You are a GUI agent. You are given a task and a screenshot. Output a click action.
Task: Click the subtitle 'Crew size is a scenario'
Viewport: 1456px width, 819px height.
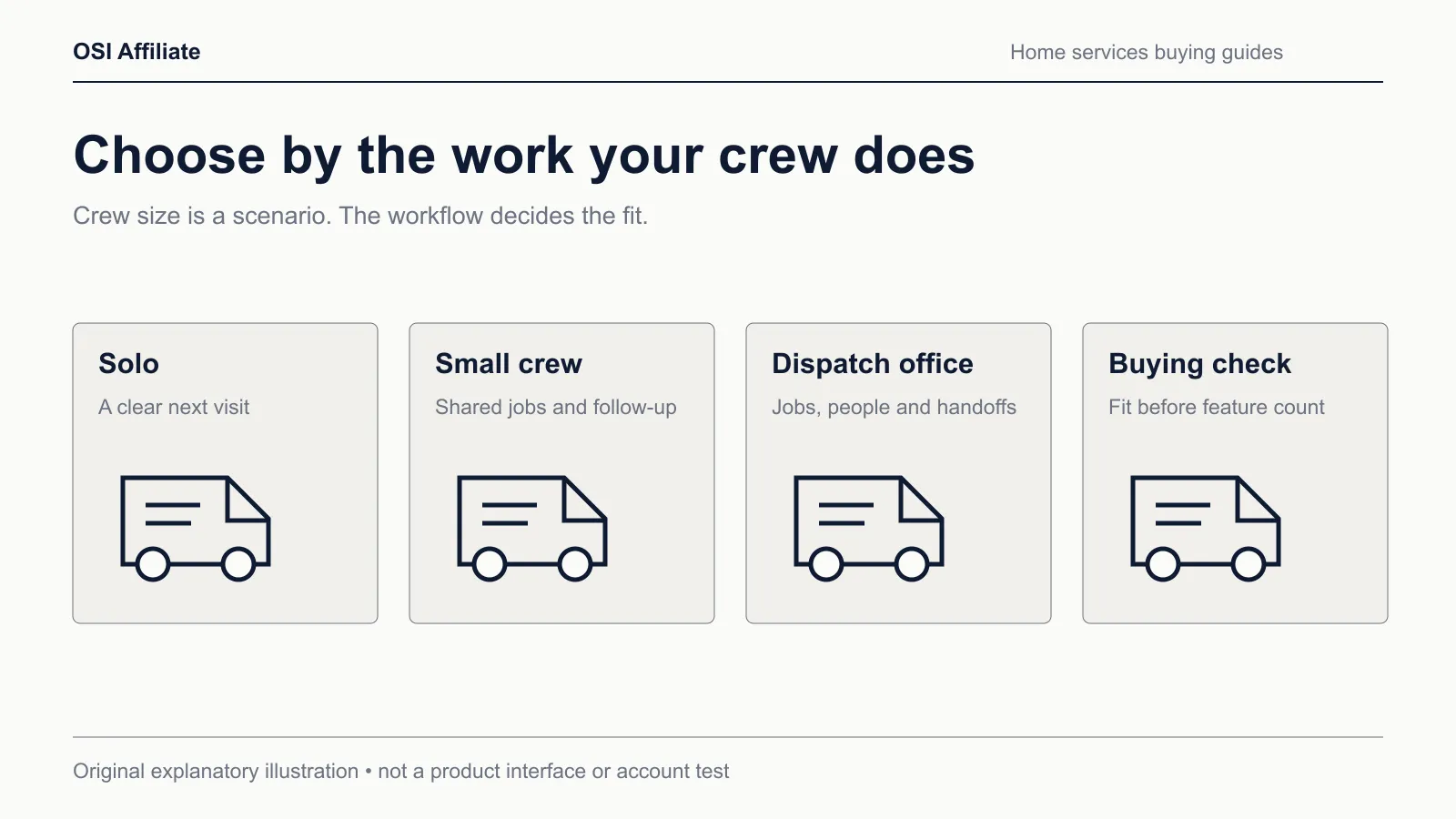pos(200,216)
